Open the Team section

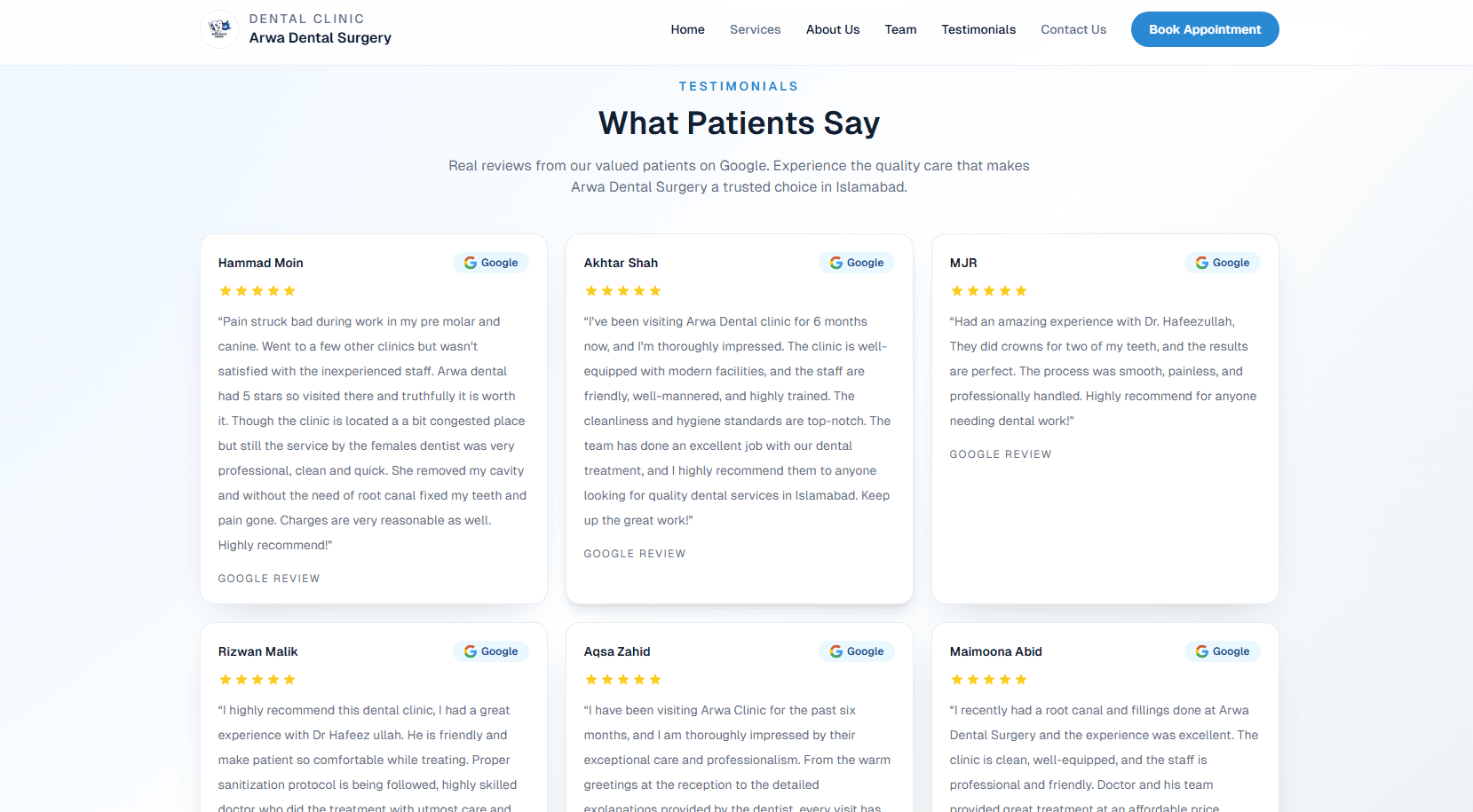[900, 29]
